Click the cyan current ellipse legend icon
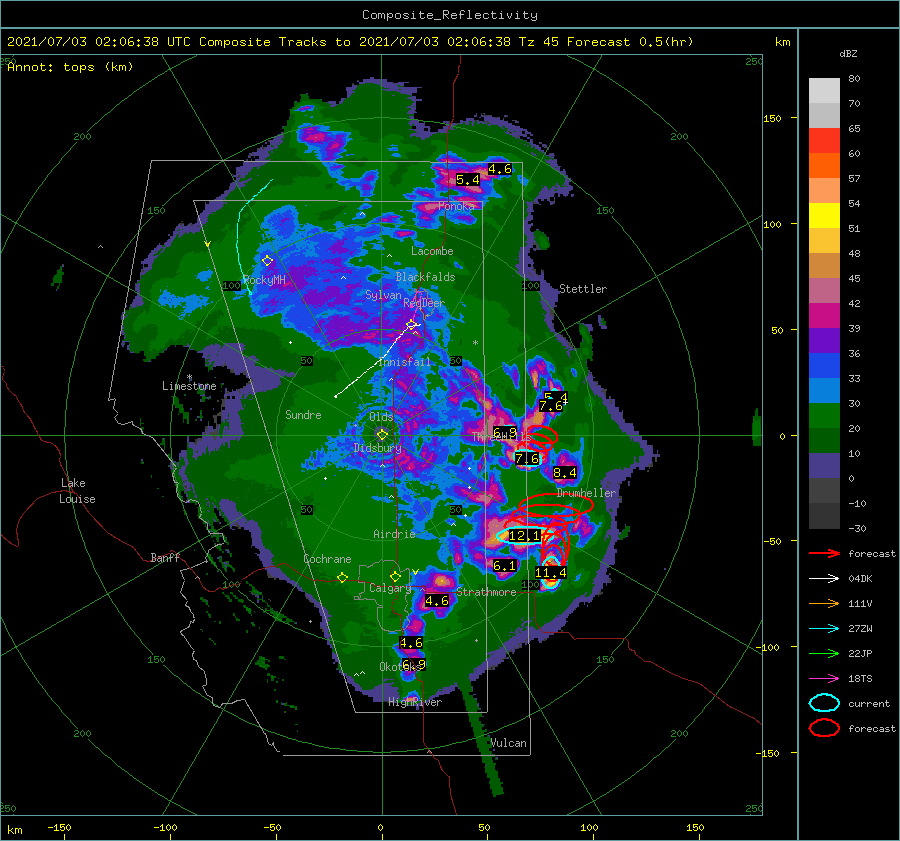This screenshot has width=900, height=841. point(824,703)
